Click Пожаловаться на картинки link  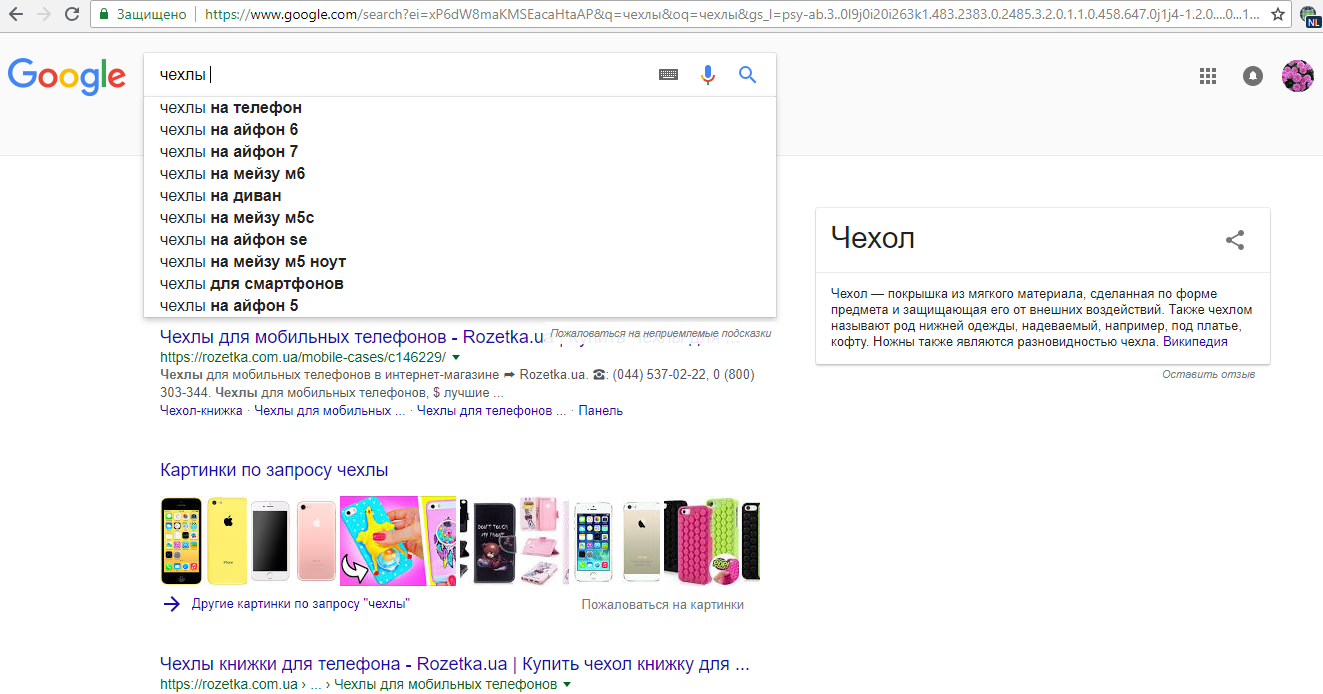[663, 604]
